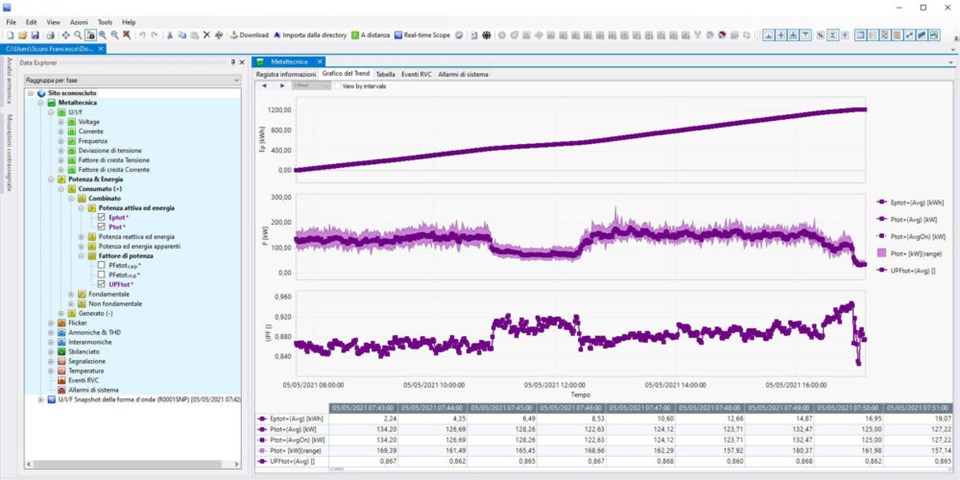The height and width of the screenshot is (480, 960).
Task: Expand the Flicker tree node
Action: (51, 323)
